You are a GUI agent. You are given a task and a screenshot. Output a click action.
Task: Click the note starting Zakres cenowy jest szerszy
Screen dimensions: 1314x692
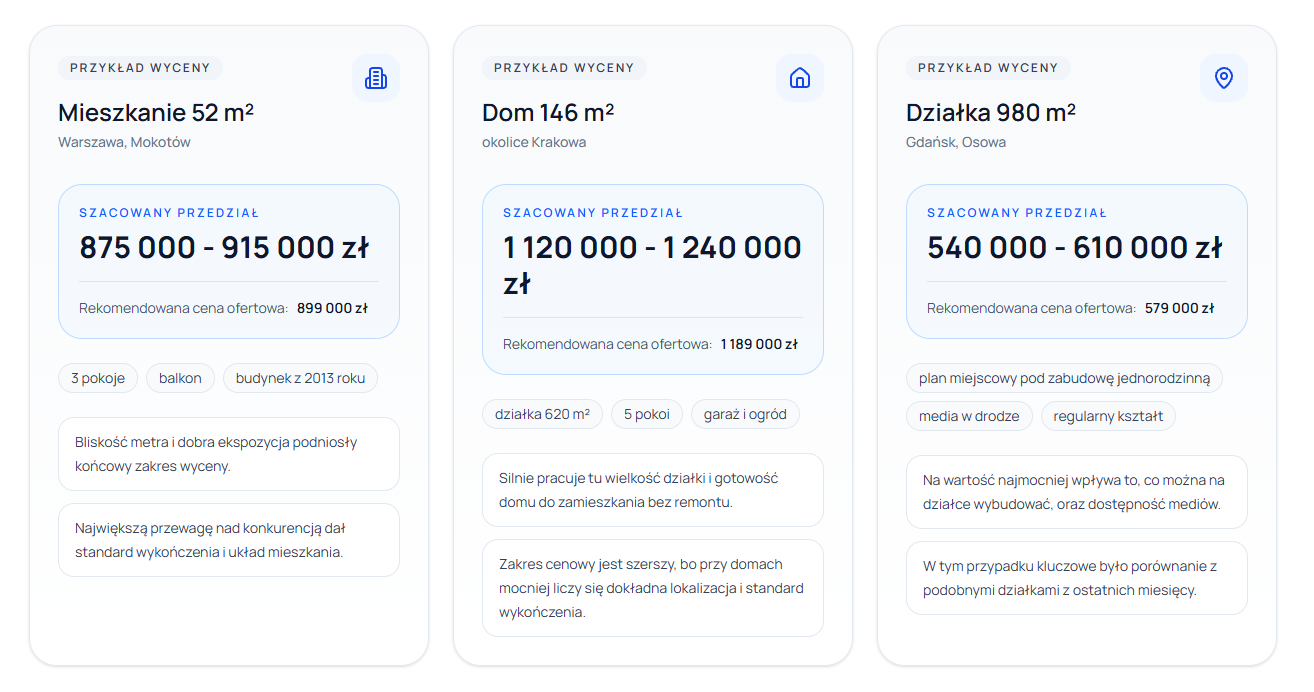click(x=653, y=588)
